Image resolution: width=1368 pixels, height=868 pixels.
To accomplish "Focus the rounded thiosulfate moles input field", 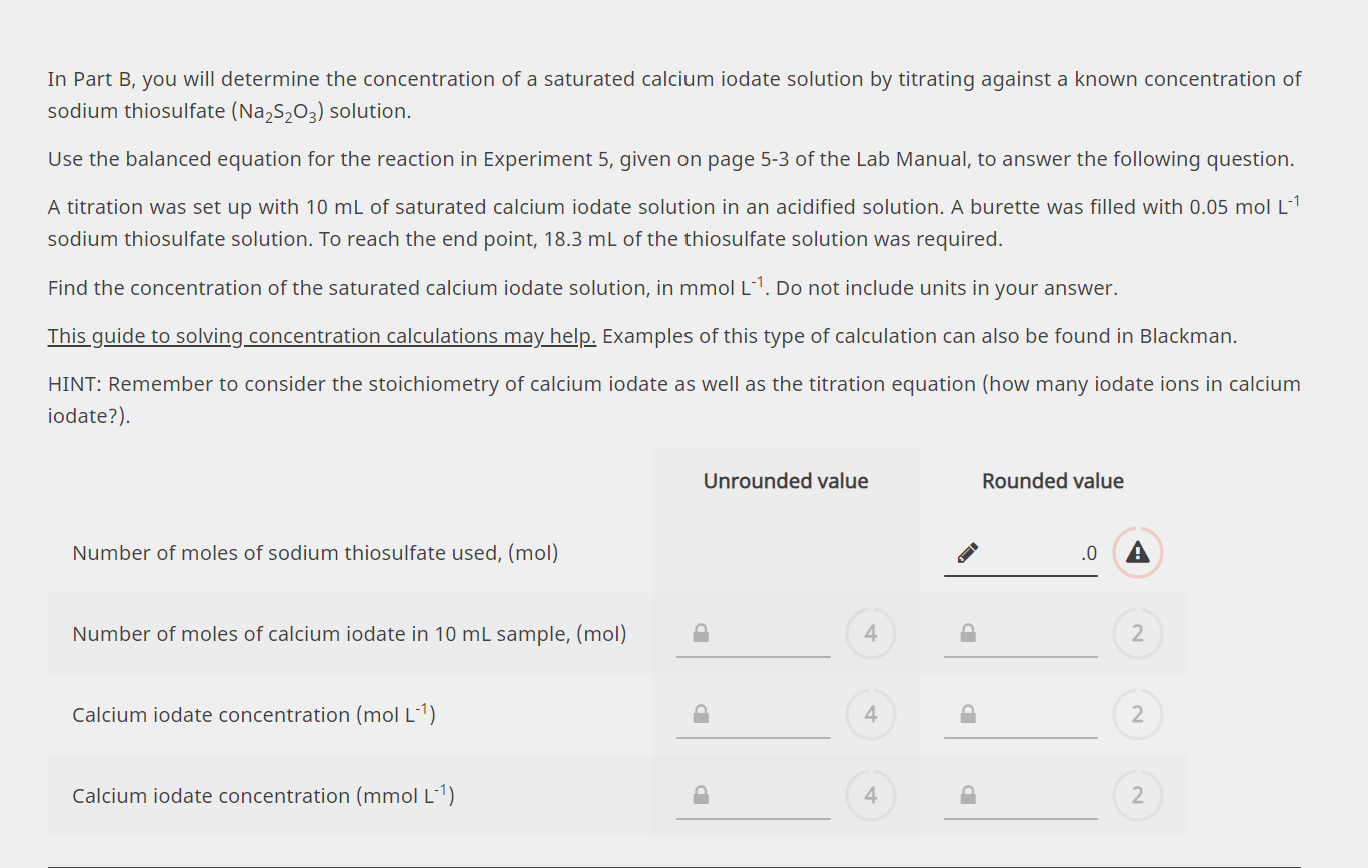I will pos(1021,552).
